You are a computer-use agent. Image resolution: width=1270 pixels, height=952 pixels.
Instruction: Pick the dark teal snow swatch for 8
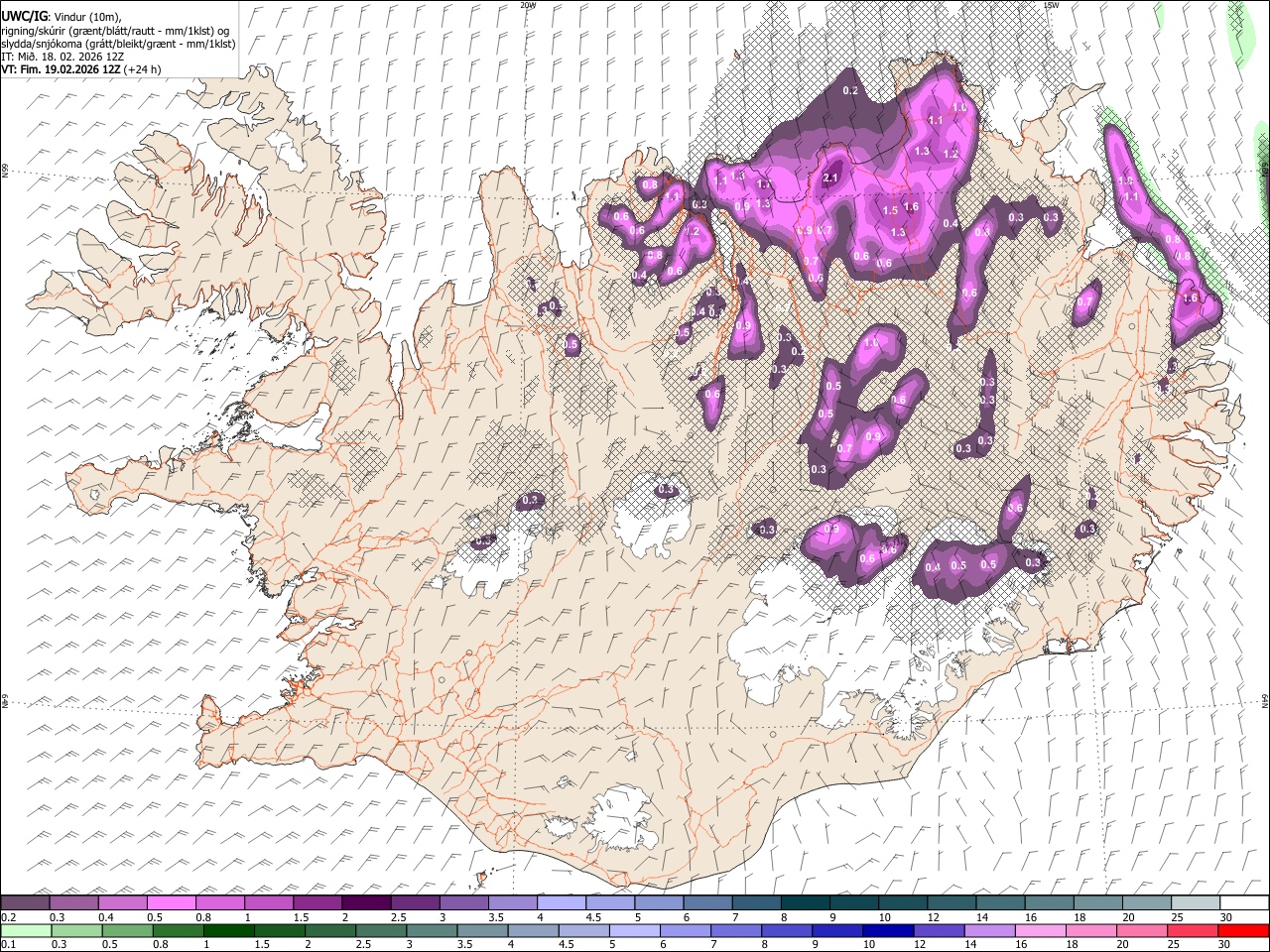point(805,903)
